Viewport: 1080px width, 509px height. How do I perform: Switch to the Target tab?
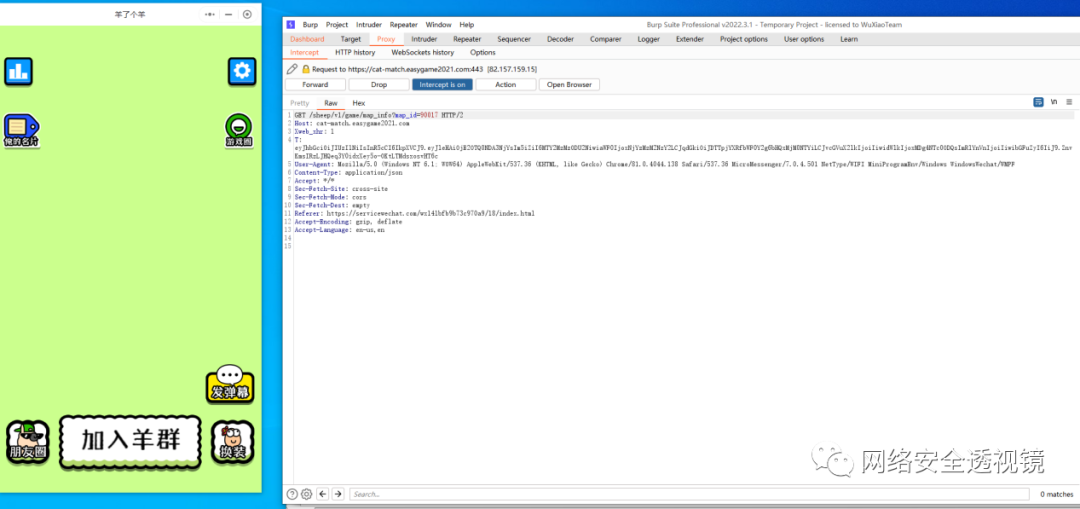351,39
